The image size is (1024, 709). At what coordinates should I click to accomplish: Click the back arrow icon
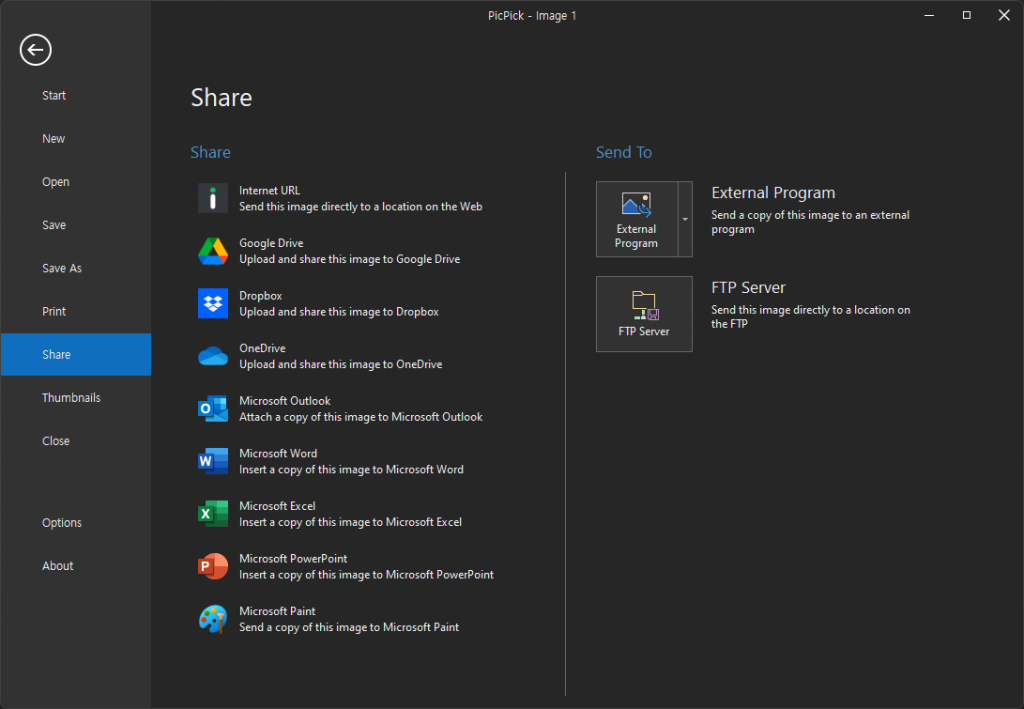pyautogui.click(x=35, y=50)
